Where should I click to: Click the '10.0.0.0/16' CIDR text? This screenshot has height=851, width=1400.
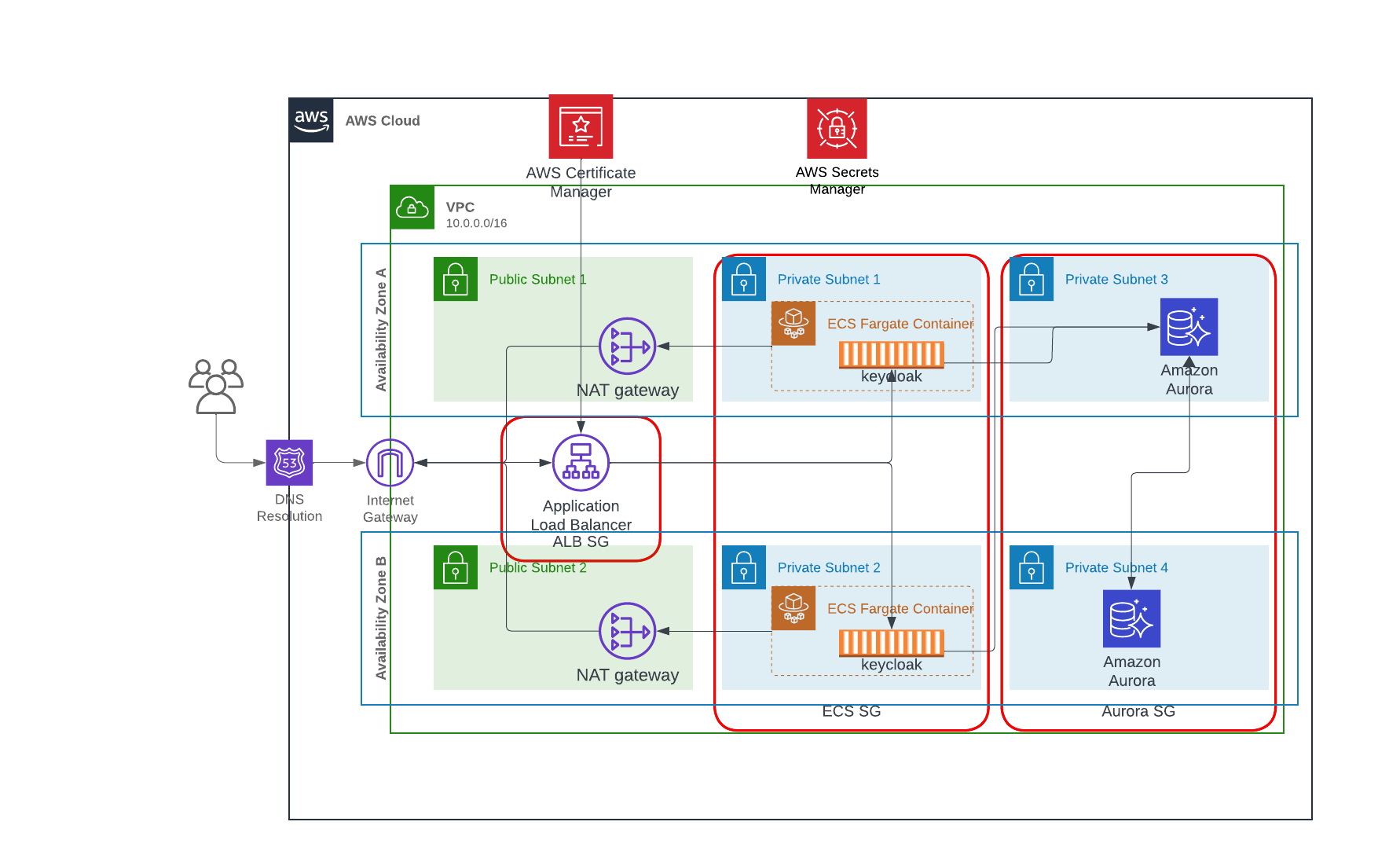coord(476,223)
